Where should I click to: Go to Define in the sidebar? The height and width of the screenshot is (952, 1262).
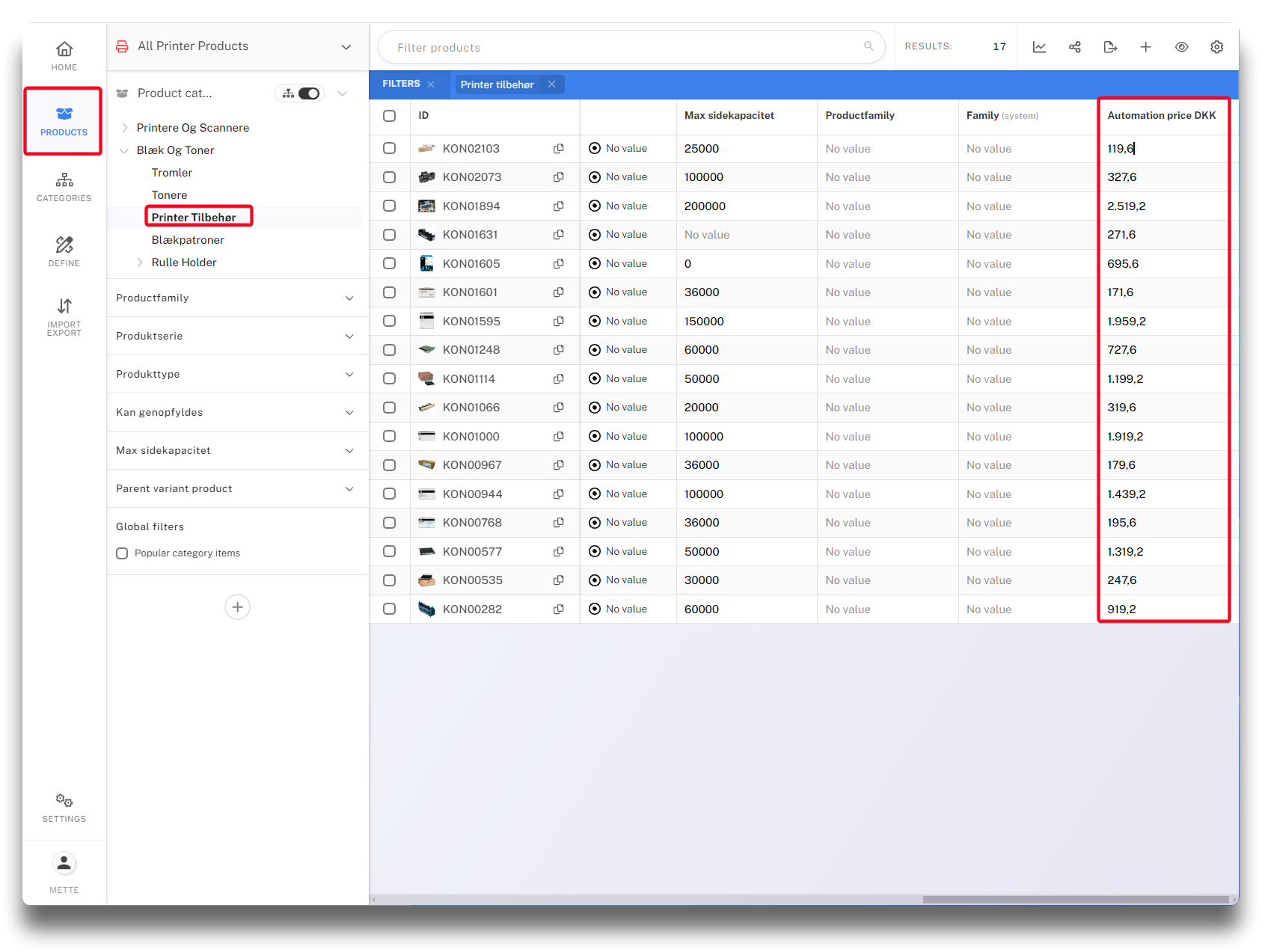(x=64, y=251)
